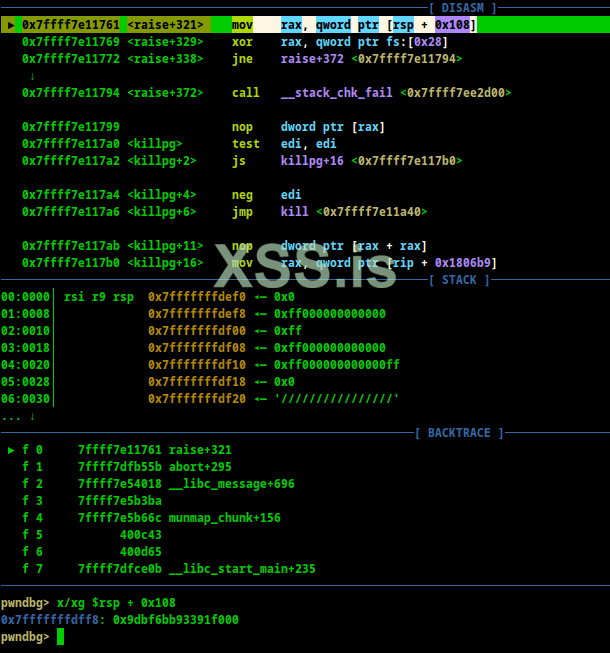The height and width of the screenshot is (653, 610).
Task: Click the highlighted address 0x7ffff7e11761
Action: pos(71,25)
